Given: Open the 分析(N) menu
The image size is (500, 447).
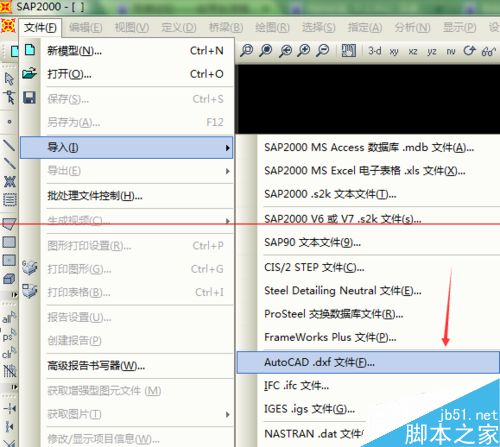Looking at the screenshot, I should click(x=412, y=27).
